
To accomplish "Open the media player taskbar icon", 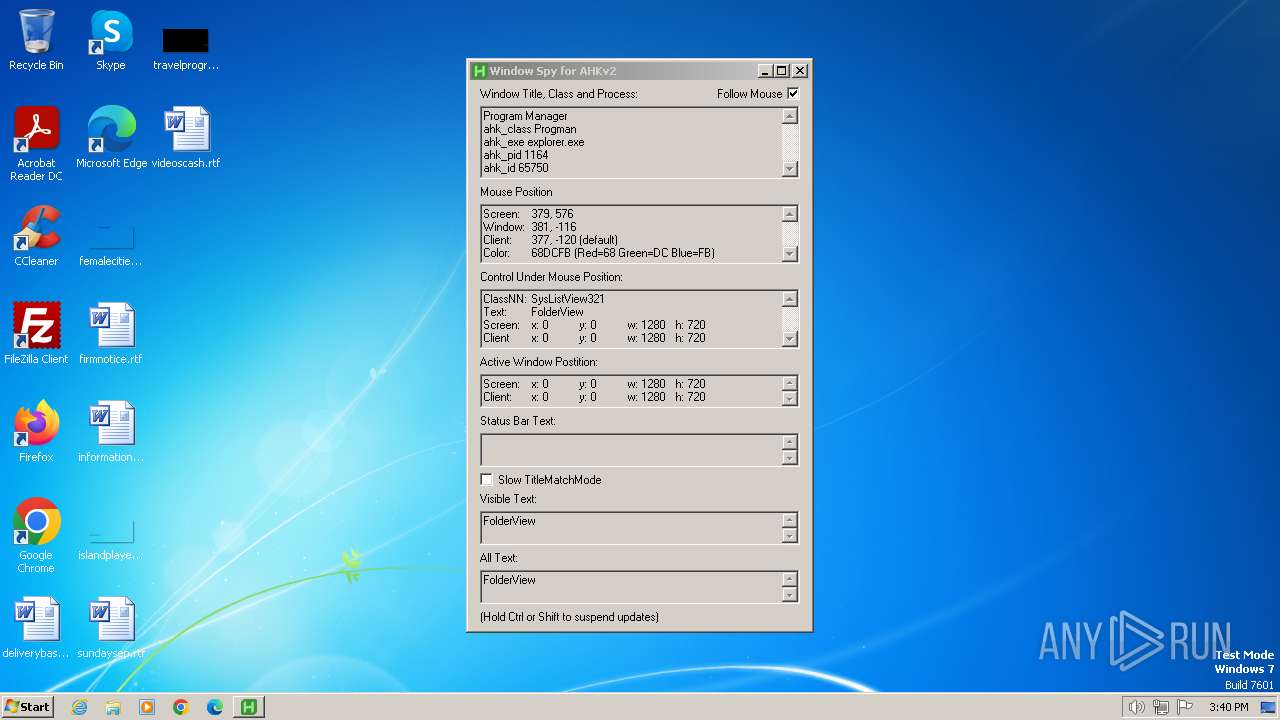I will point(147,707).
